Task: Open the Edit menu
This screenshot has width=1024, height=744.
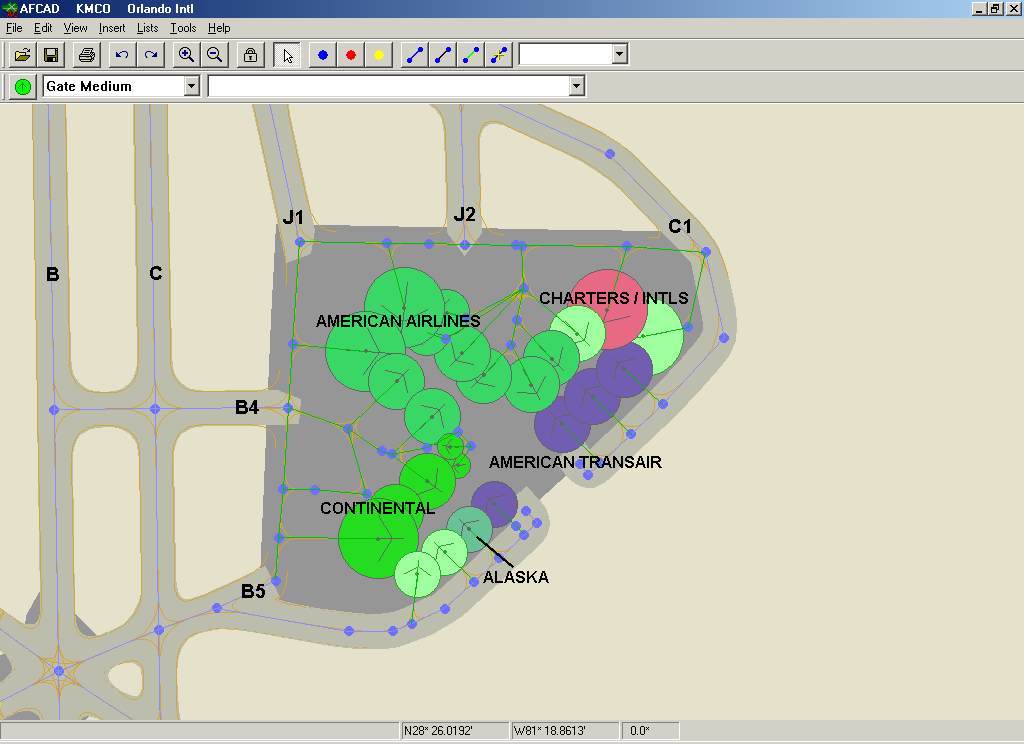Action: point(43,28)
